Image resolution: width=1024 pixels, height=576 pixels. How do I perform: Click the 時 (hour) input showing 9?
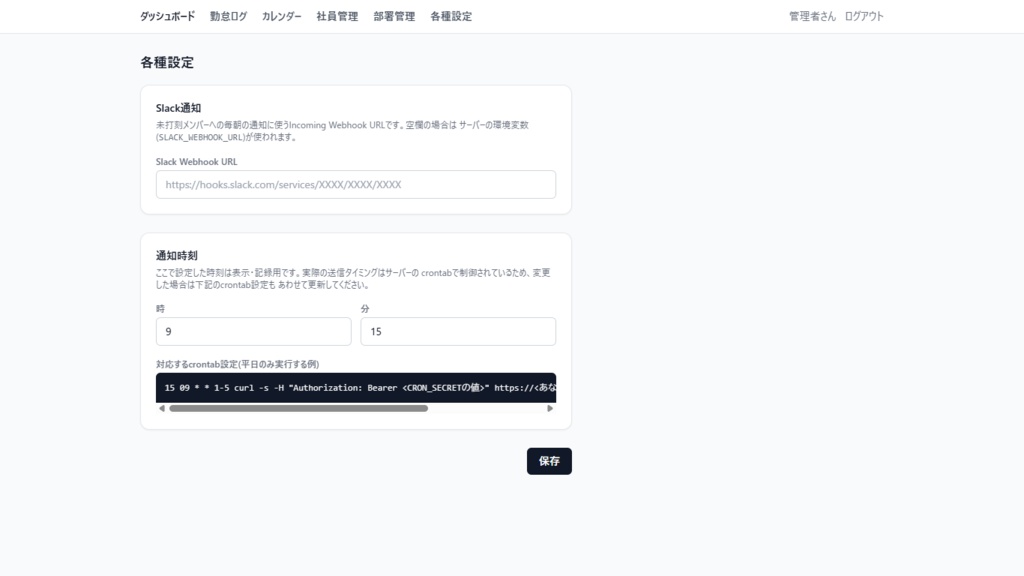pyautogui.click(x=253, y=332)
